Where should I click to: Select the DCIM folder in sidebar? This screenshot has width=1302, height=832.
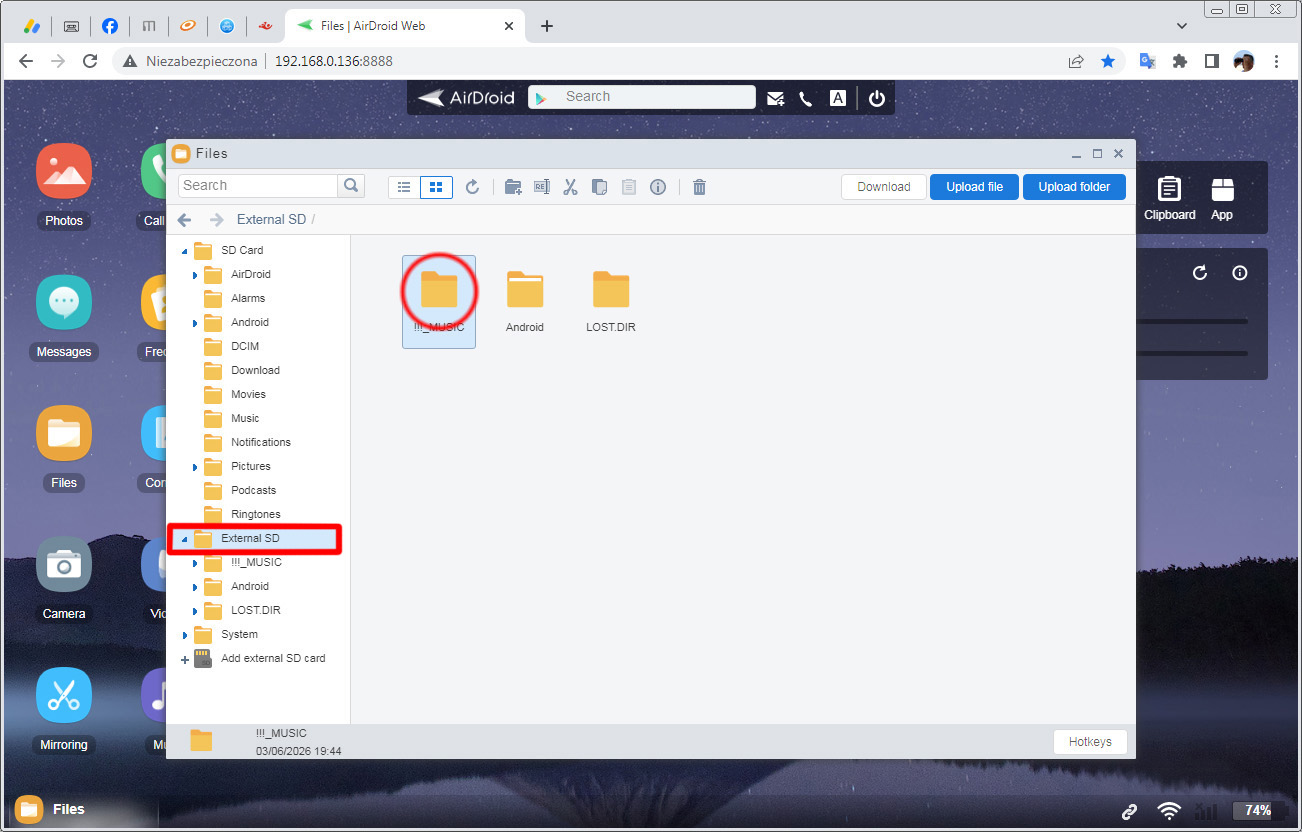pos(244,346)
